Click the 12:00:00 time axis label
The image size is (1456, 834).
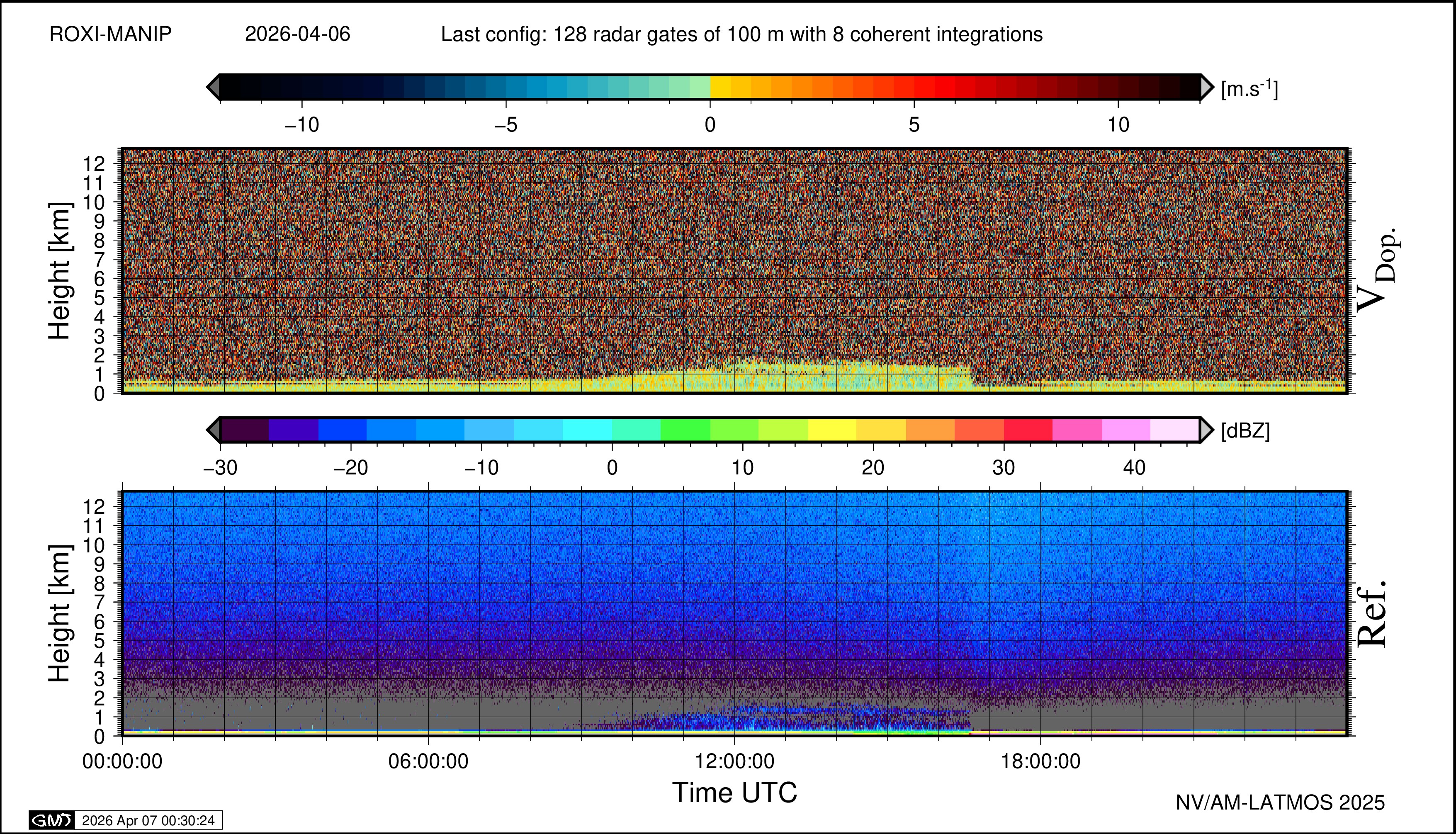click(x=734, y=761)
